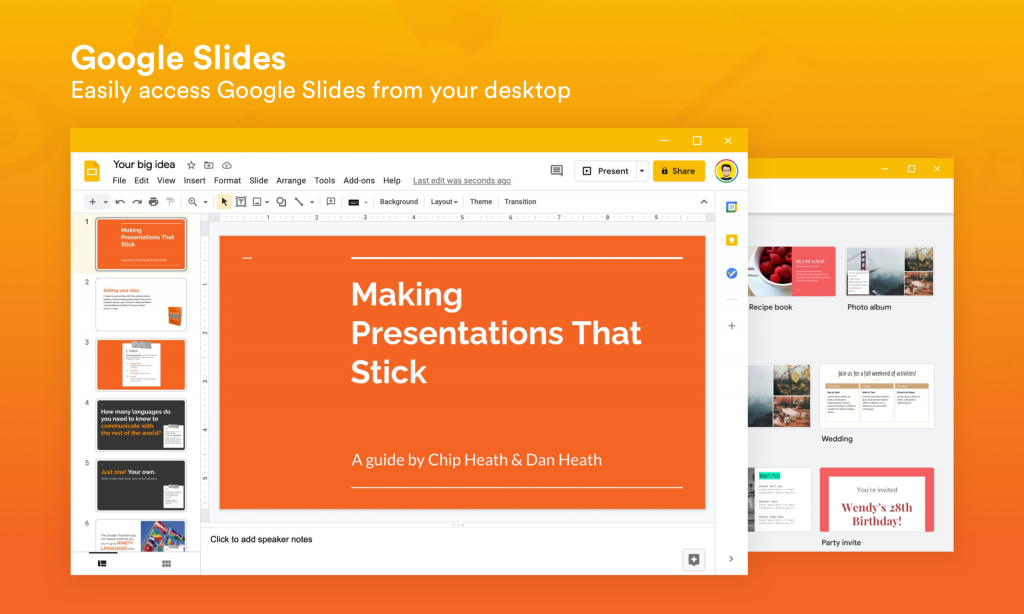This screenshot has width=1024, height=614.
Task: Open the input tools keyboard dropdown
Action: (x=358, y=202)
